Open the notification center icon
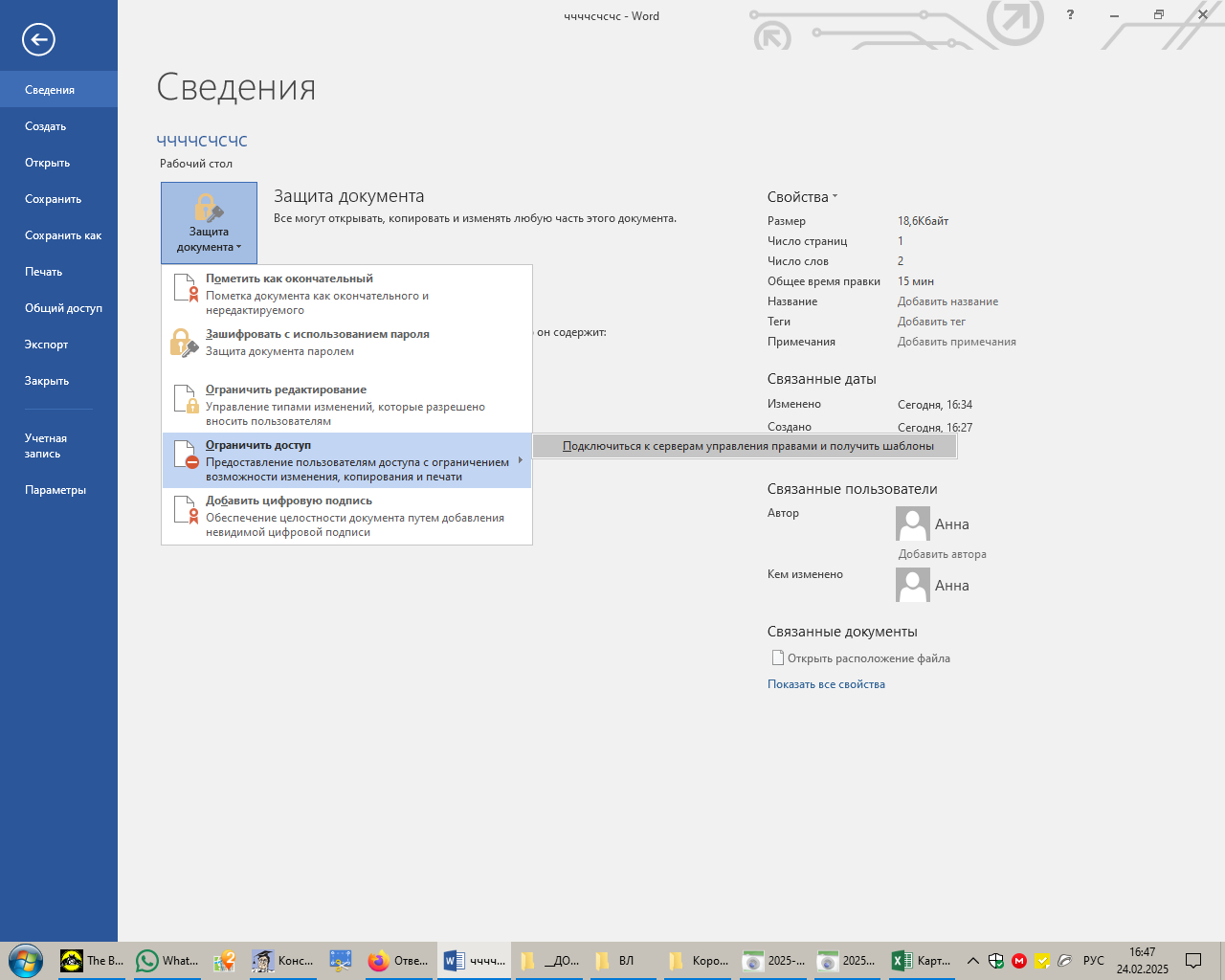1225x980 pixels. tap(1193, 961)
